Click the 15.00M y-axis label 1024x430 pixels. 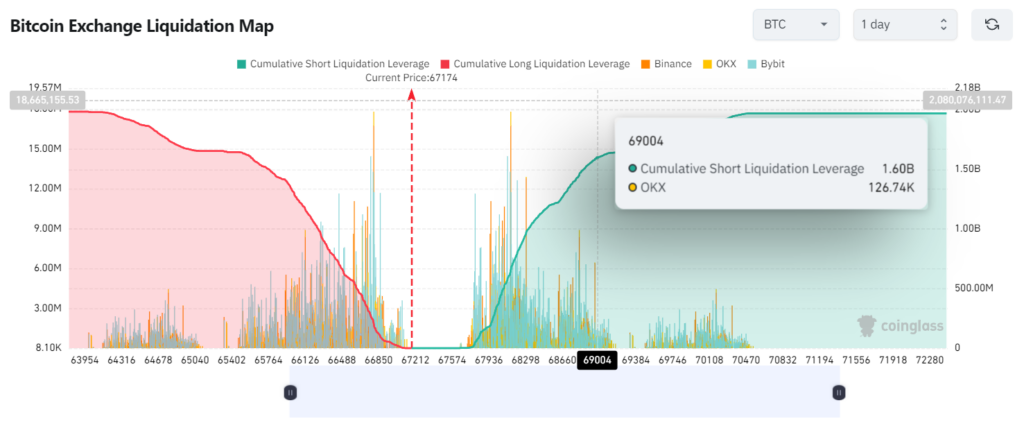pyautogui.click(x=44, y=149)
